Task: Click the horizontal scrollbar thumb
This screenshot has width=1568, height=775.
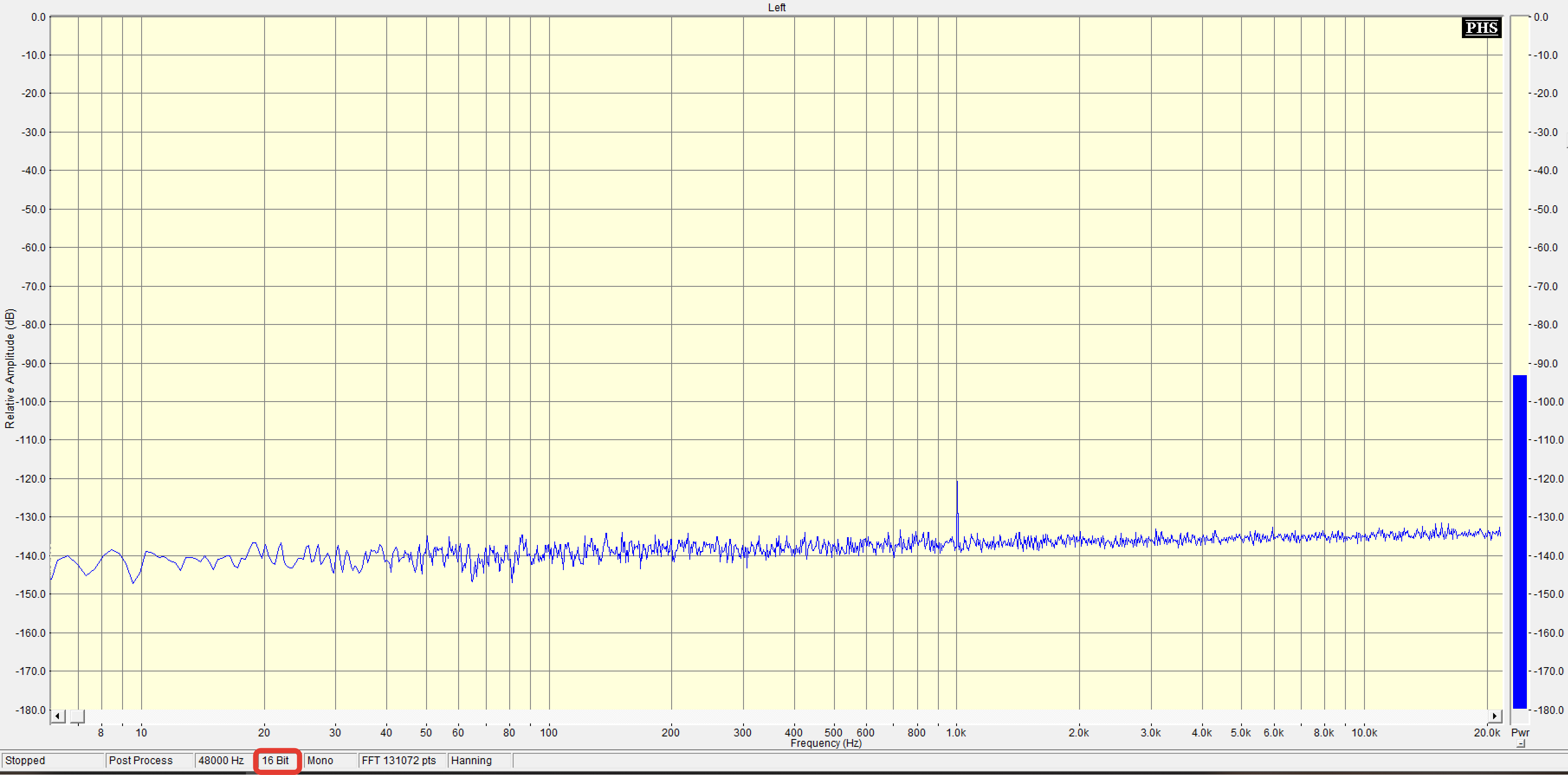Action: tap(78, 716)
